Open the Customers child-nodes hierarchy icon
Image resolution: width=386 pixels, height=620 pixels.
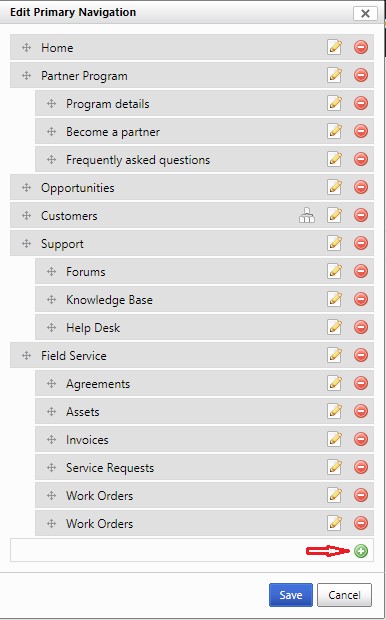(307, 215)
